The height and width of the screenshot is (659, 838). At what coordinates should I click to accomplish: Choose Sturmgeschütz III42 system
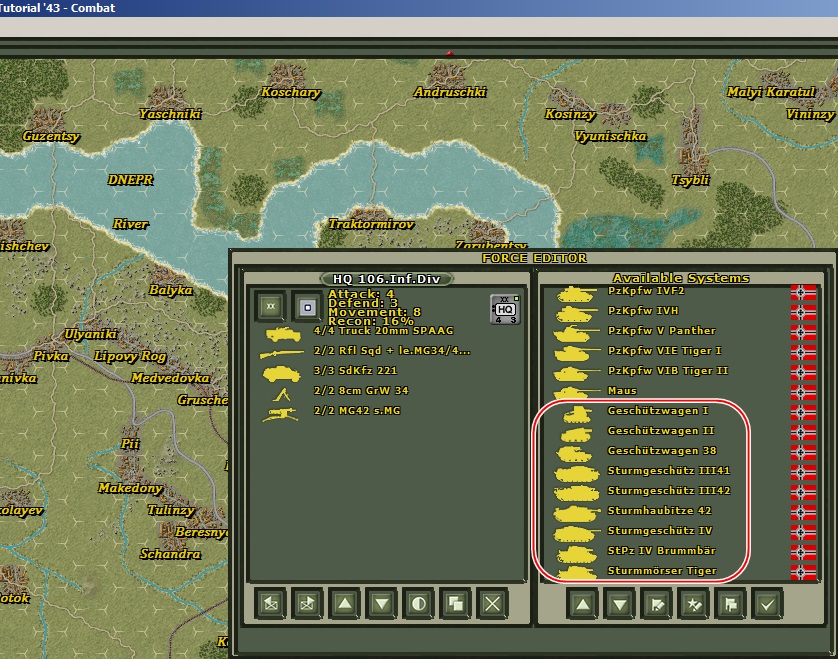click(x=669, y=491)
